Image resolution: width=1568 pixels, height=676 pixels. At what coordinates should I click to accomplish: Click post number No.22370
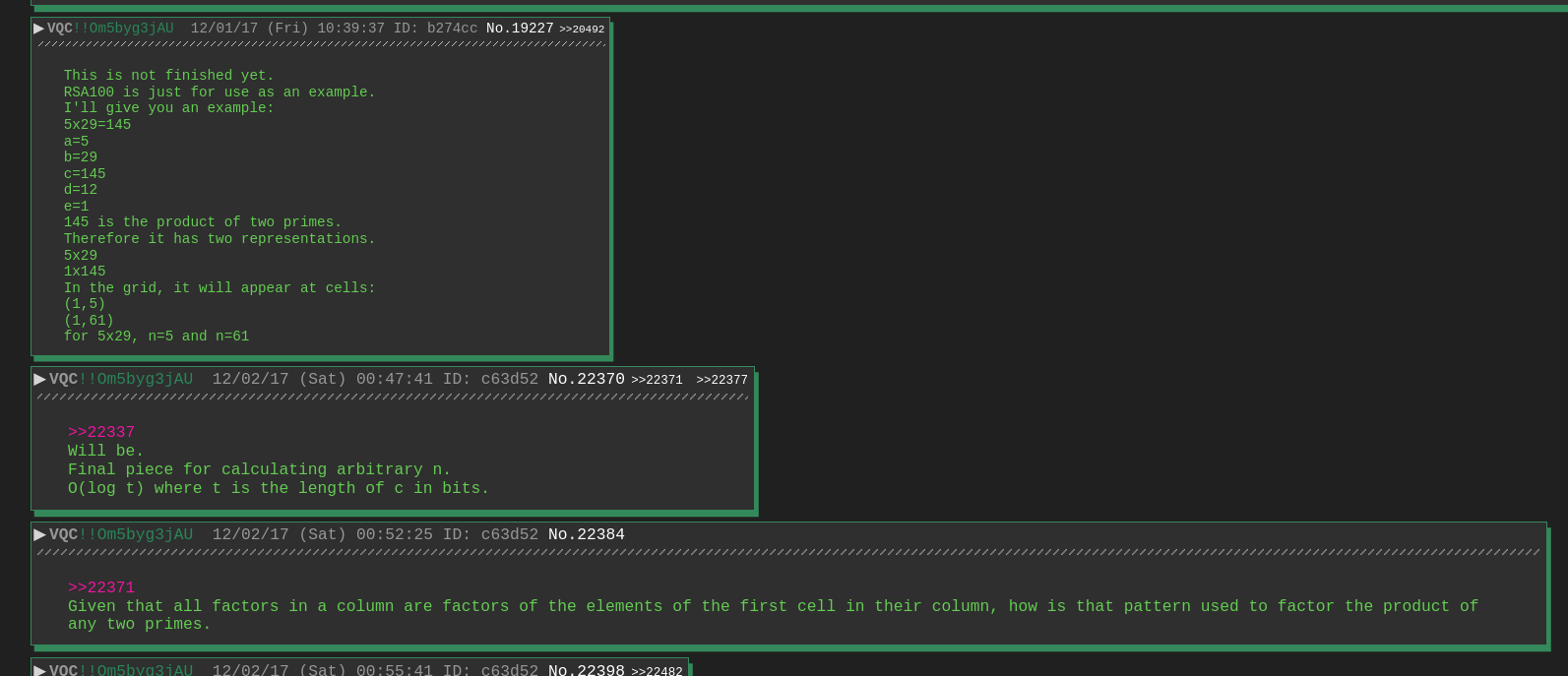pos(587,380)
